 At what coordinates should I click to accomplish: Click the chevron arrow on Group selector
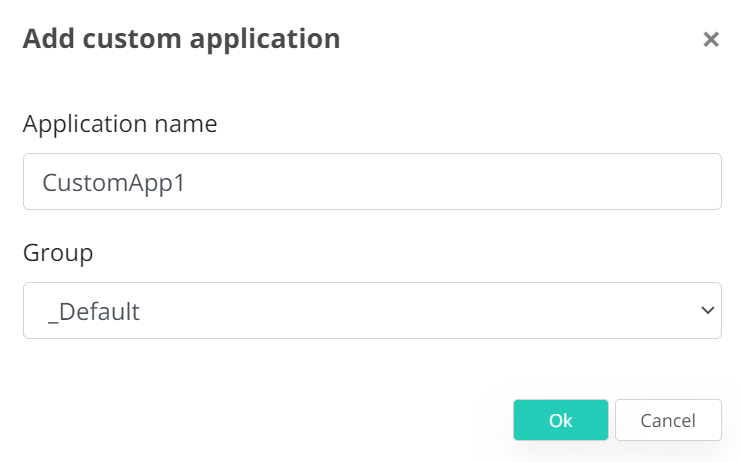(x=708, y=311)
